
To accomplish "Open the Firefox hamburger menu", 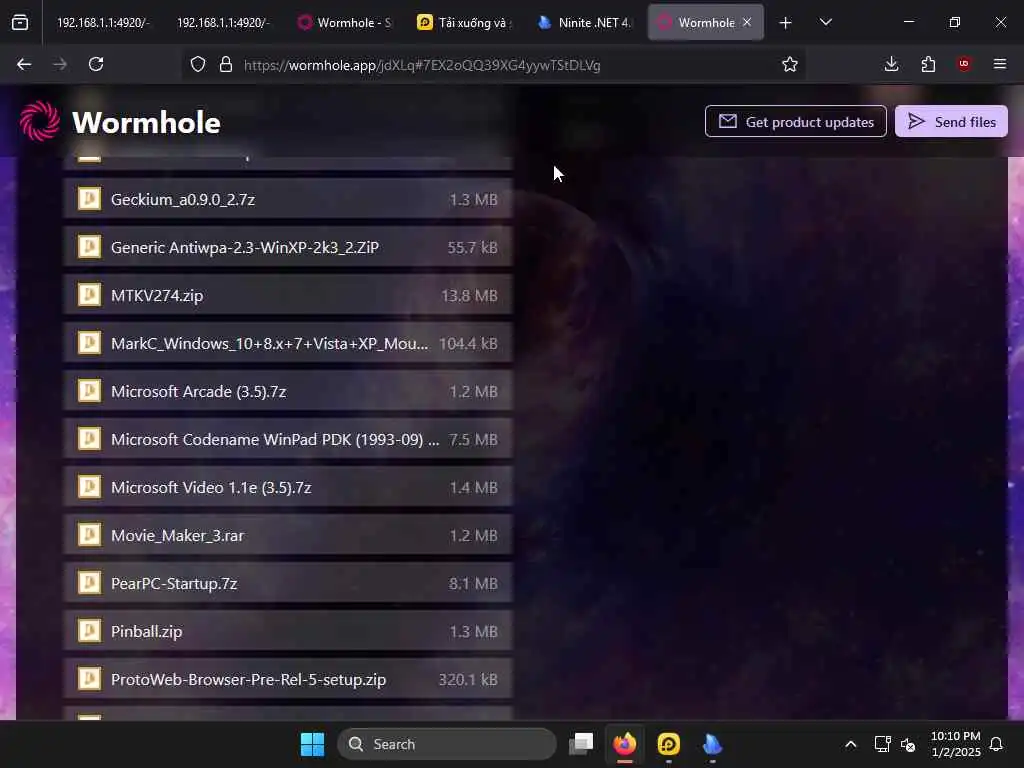I will point(1000,64).
